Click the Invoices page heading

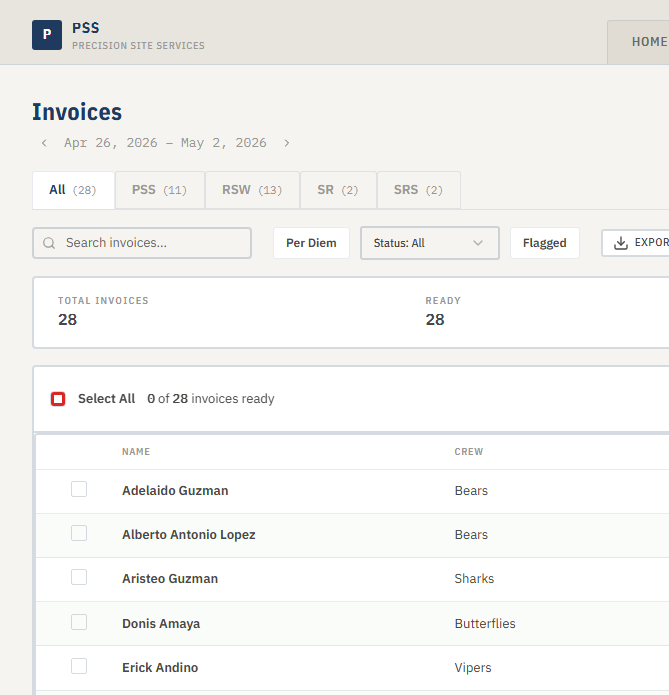click(x=77, y=112)
